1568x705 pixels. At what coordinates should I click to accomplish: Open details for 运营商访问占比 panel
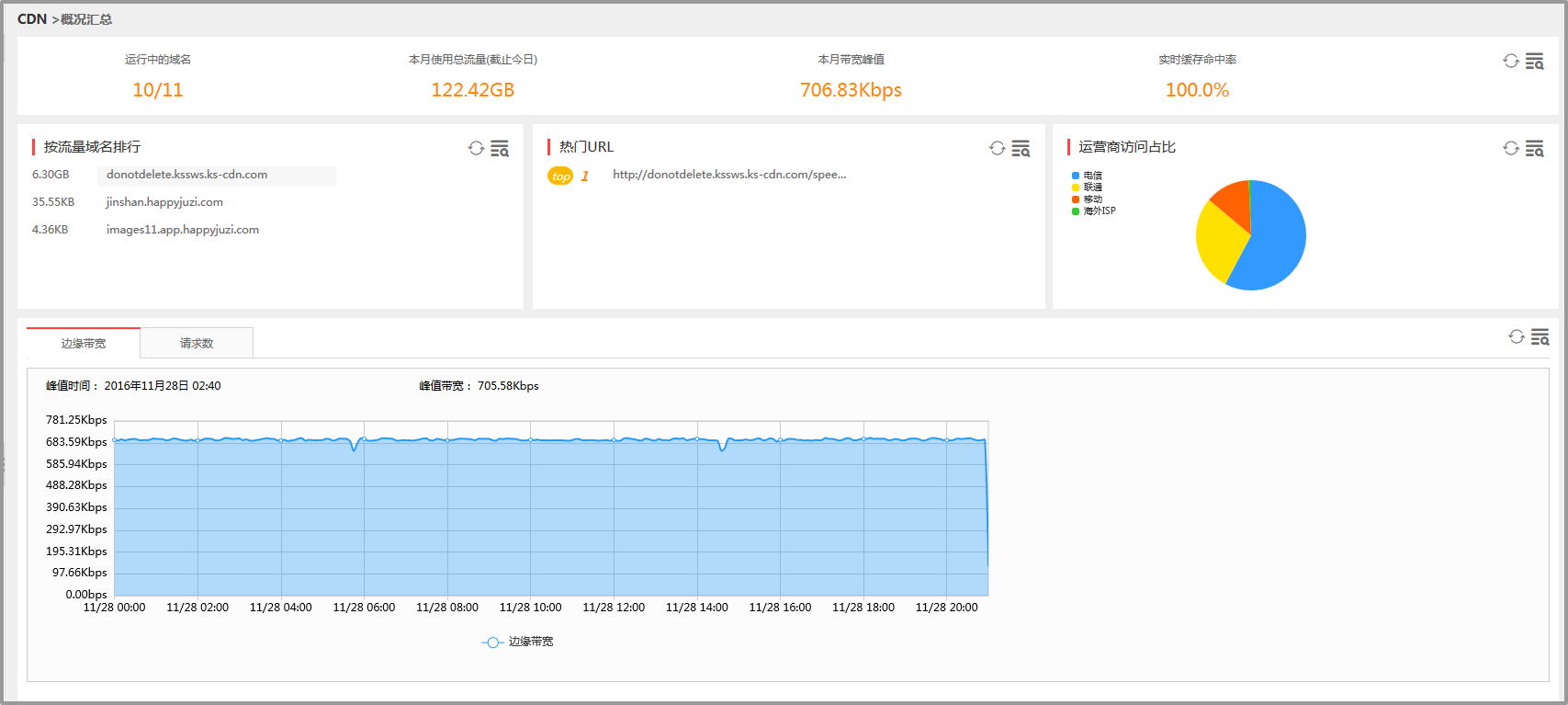pos(1534,148)
